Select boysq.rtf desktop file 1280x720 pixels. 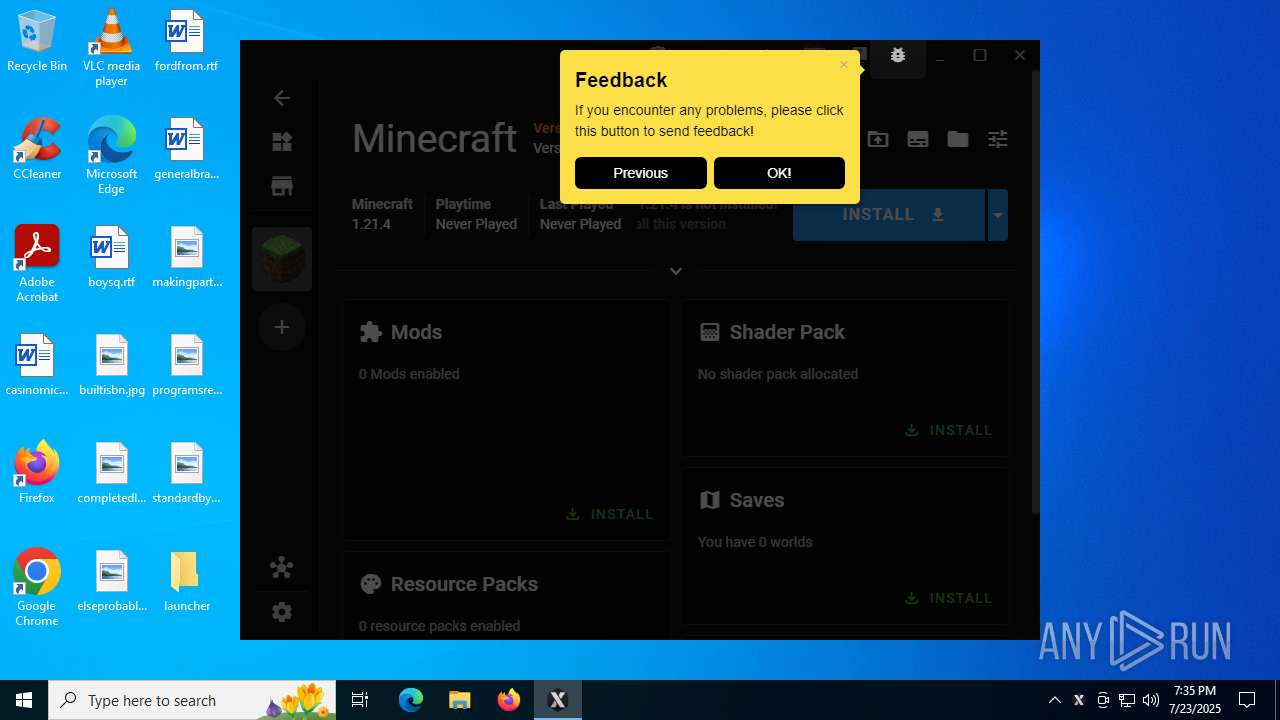111,257
